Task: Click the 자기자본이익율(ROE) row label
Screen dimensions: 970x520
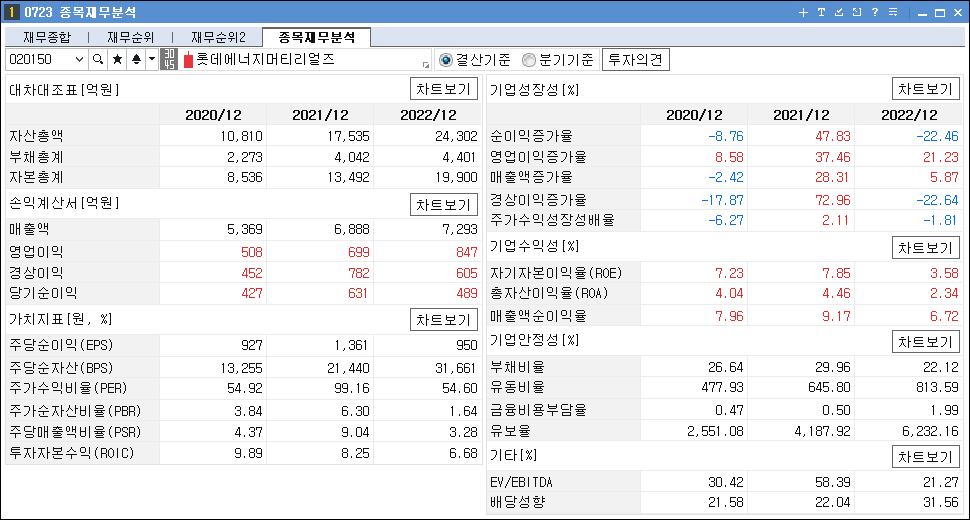Action: coord(556,273)
